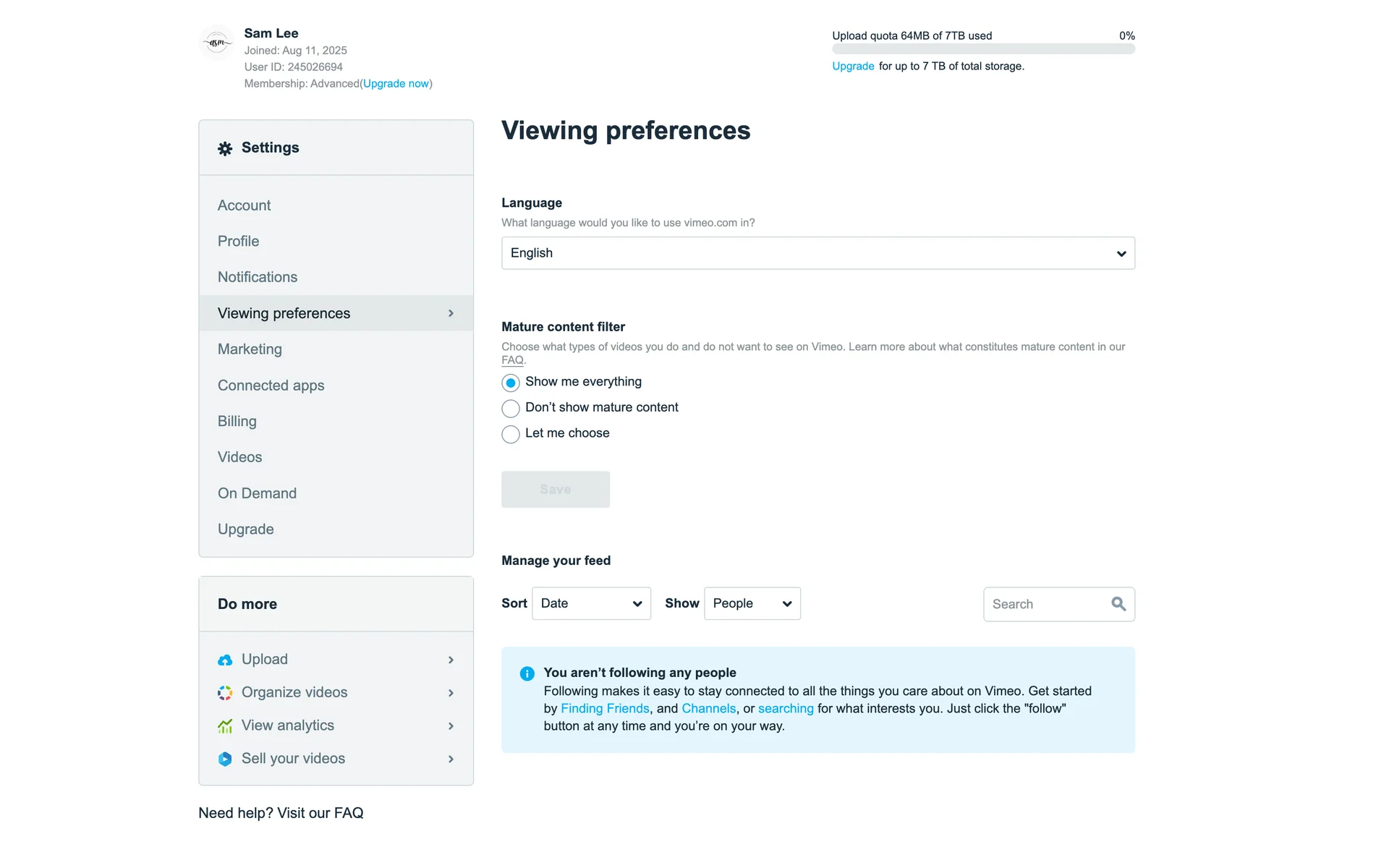
Task: Click into the feed Search field
Action: 1045,604
